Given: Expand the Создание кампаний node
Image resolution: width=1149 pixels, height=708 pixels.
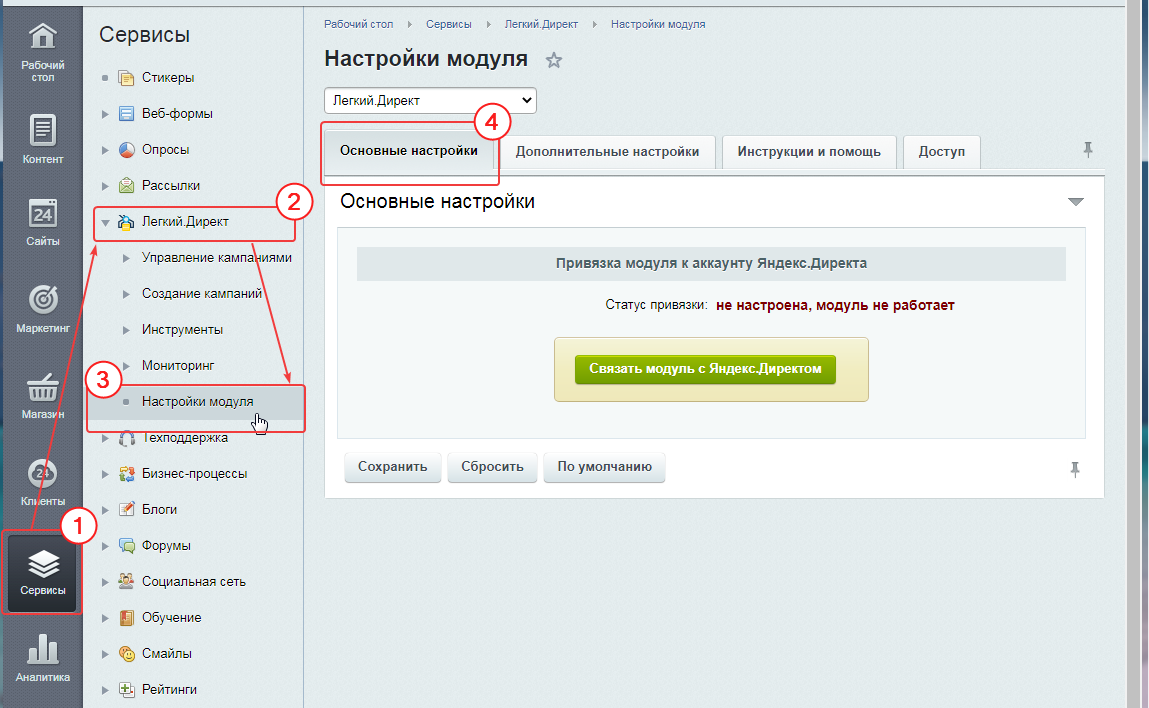Looking at the screenshot, I should click(126, 294).
